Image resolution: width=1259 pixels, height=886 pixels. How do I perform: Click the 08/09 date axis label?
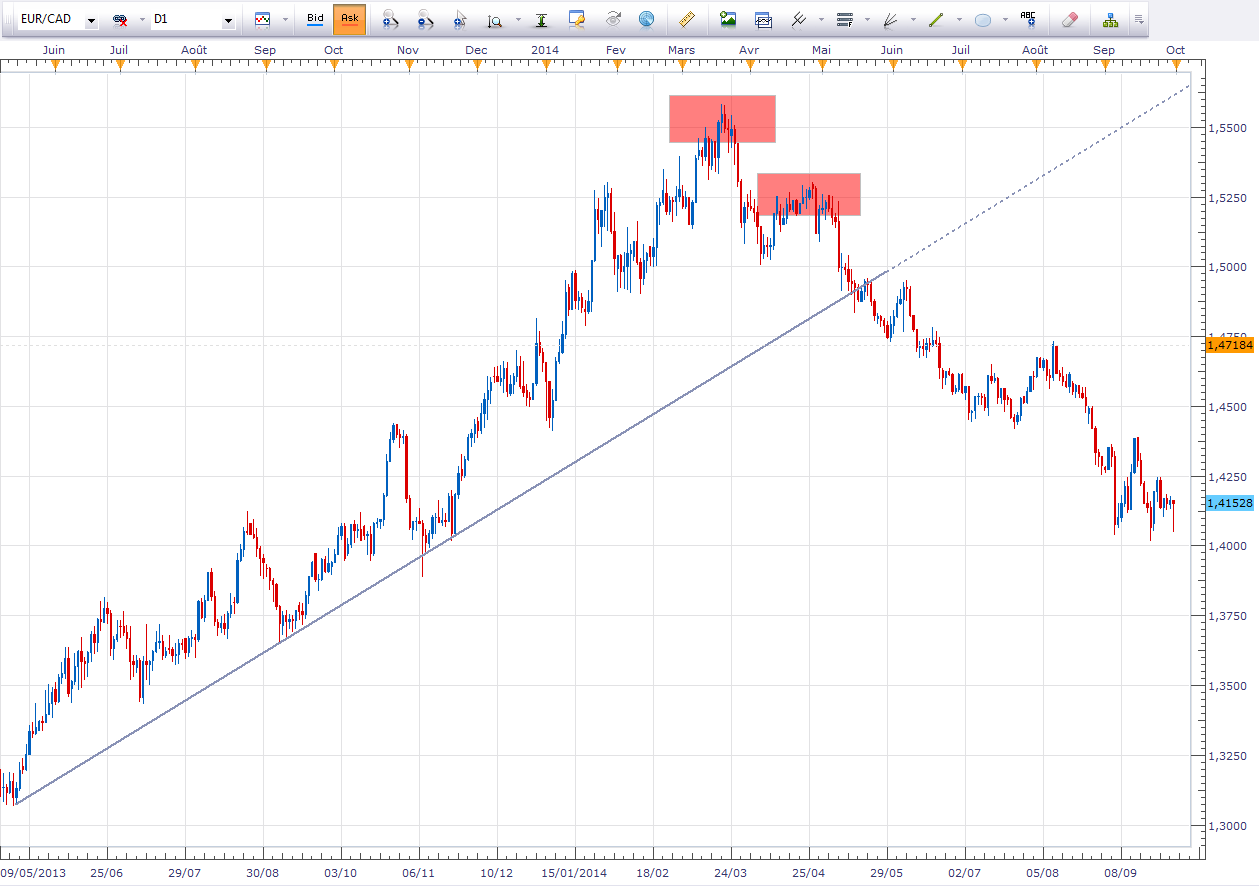tap(1120, 872)
